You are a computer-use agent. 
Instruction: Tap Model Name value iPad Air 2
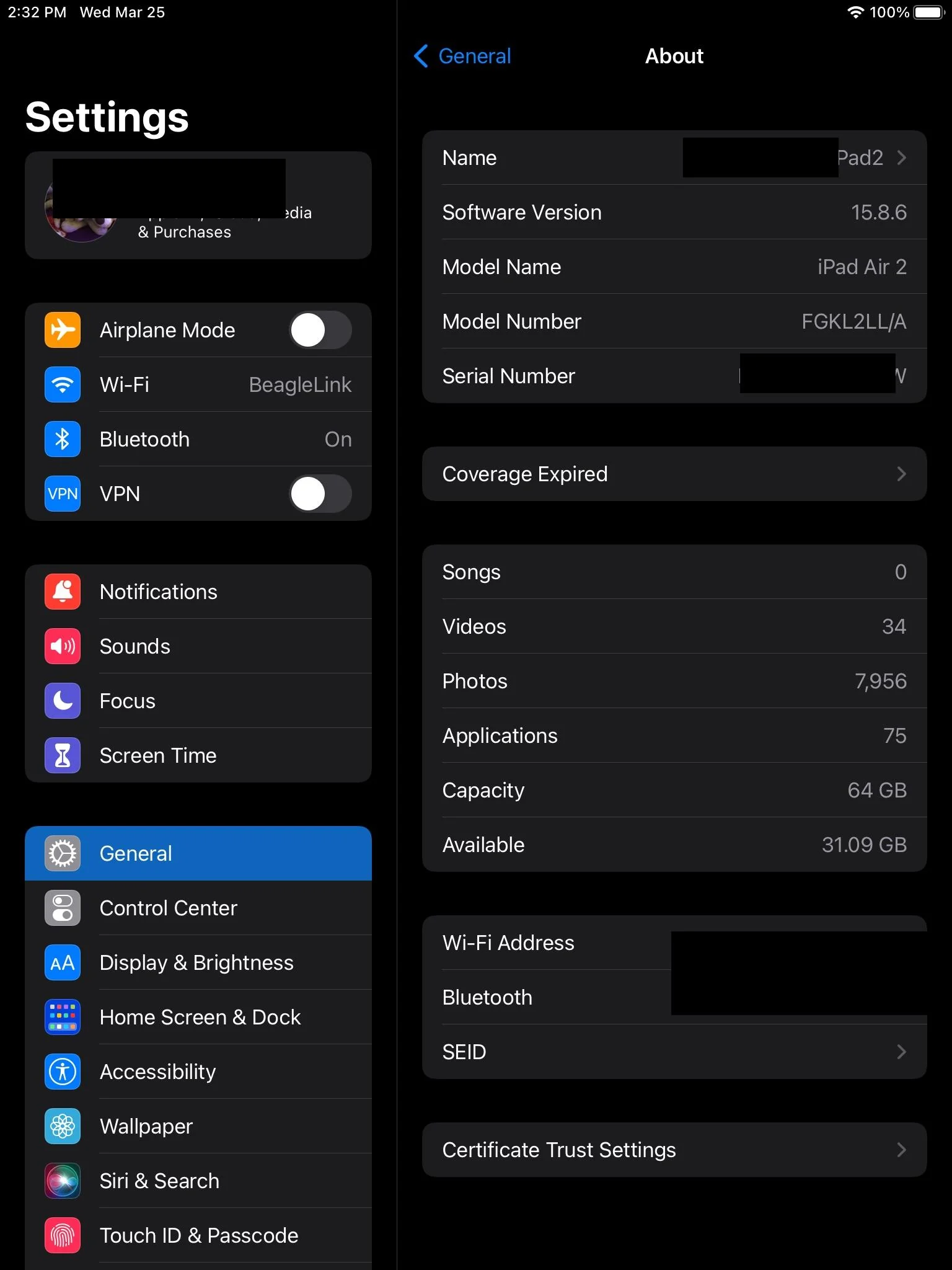click(x=862, y=267)
